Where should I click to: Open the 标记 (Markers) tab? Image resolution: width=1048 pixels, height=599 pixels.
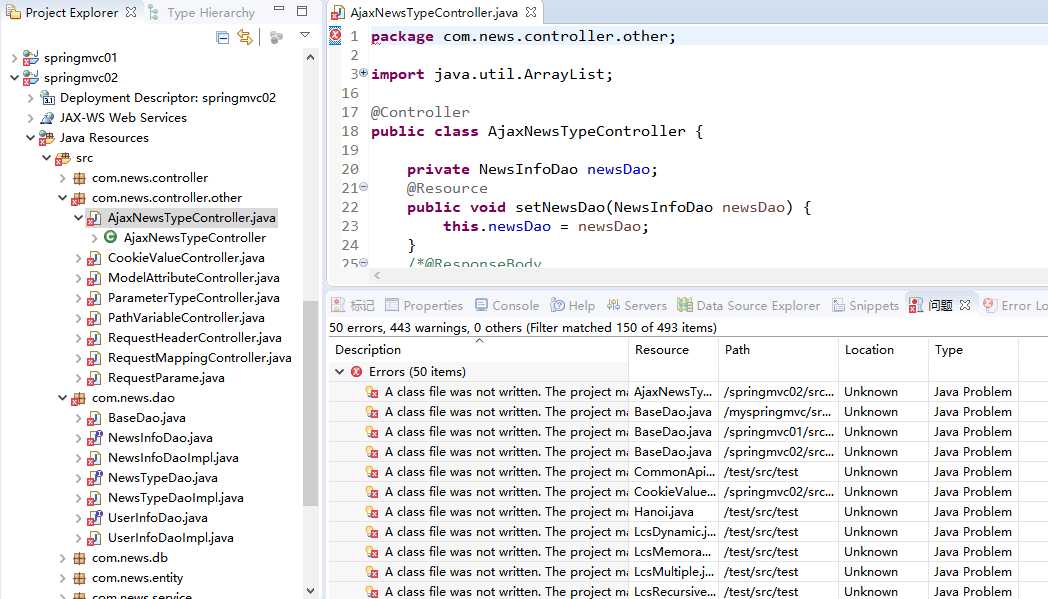click(x=353, y=306)
